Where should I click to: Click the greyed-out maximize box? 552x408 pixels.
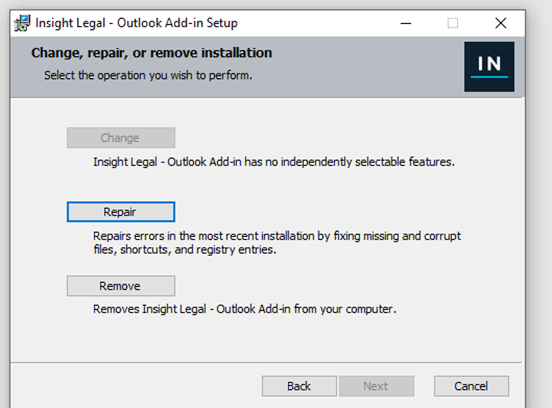[453, 23]
